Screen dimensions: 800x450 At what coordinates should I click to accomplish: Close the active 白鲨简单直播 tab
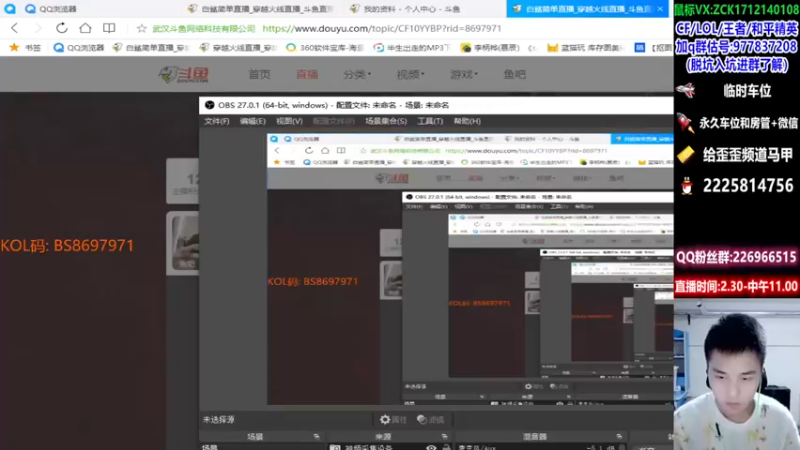point(660,9)
